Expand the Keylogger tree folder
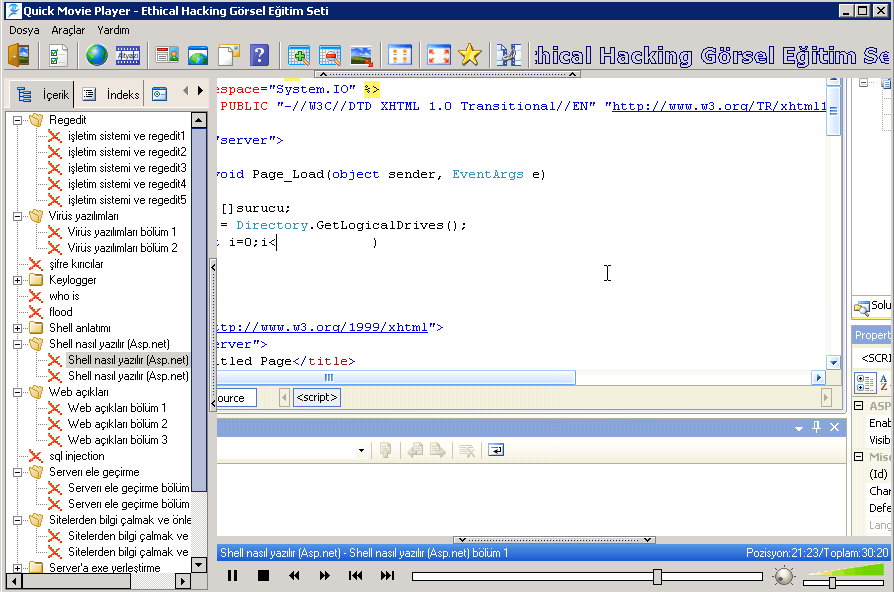The height and width of the screenshot is (592, 894). click(x=18, y=280)
